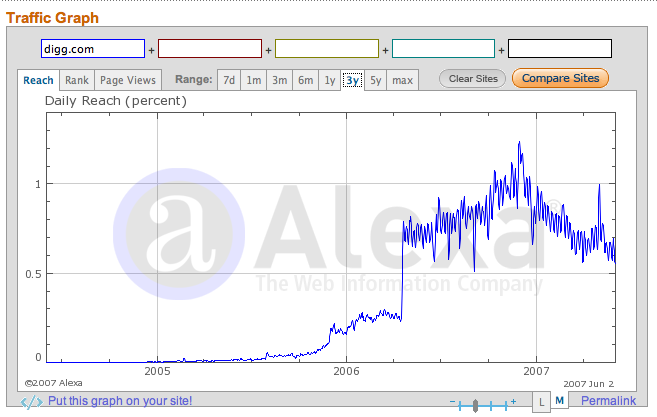Open 'Put this graph on your site!' link

click(x=120, y=401)
